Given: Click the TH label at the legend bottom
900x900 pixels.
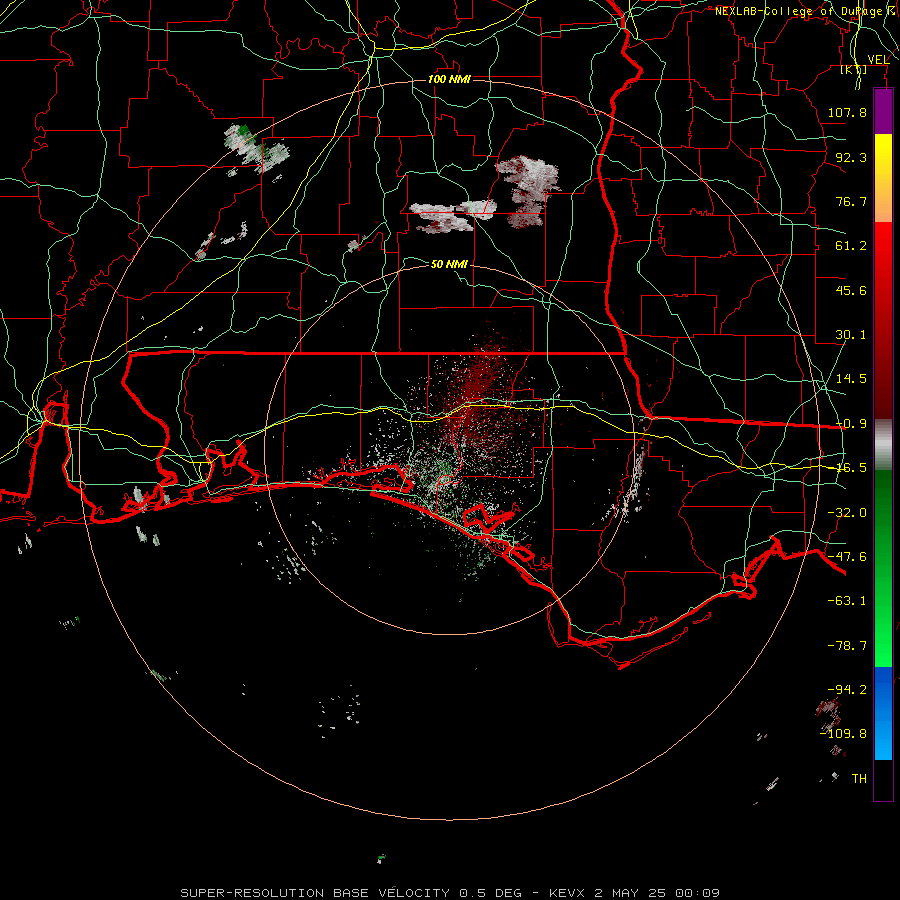Looking at the screenshot, I should [859, 779].
